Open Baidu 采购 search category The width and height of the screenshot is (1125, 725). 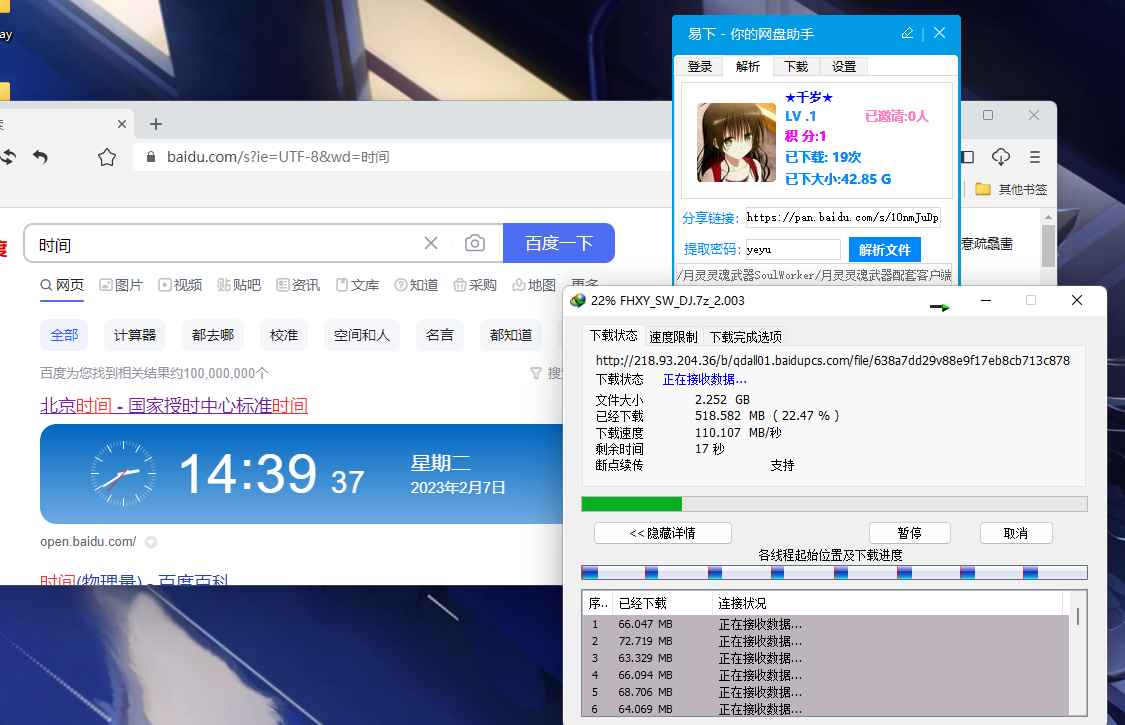coord(475,285)
